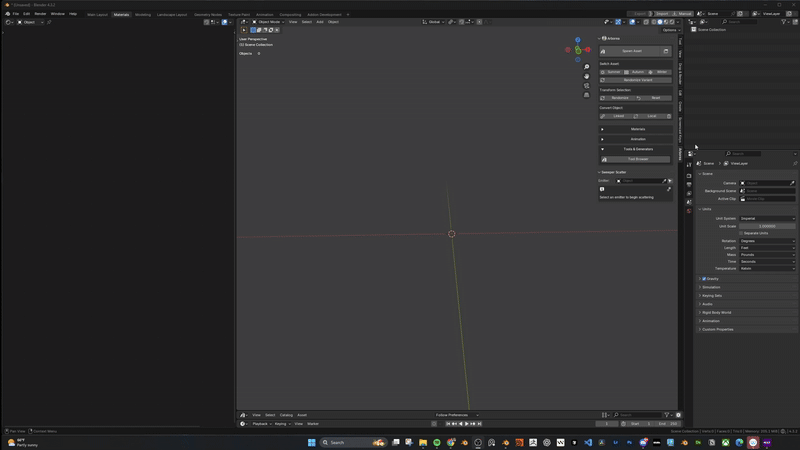Screen dimensions: 800x450
Task: Expand the Animation subpanel in Arborea
Action: pos(635,139)
